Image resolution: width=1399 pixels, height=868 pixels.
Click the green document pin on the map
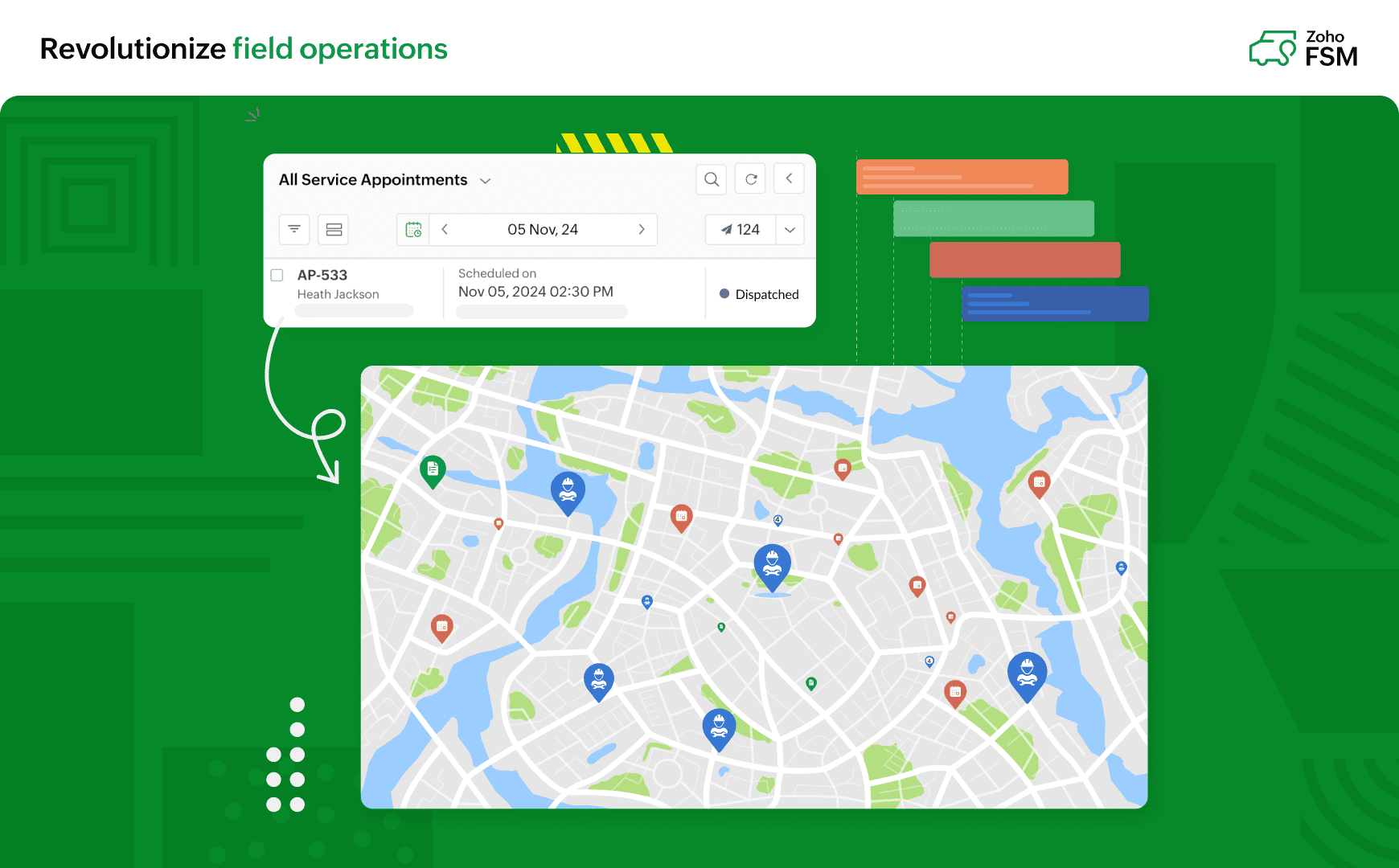coord(433,468)
